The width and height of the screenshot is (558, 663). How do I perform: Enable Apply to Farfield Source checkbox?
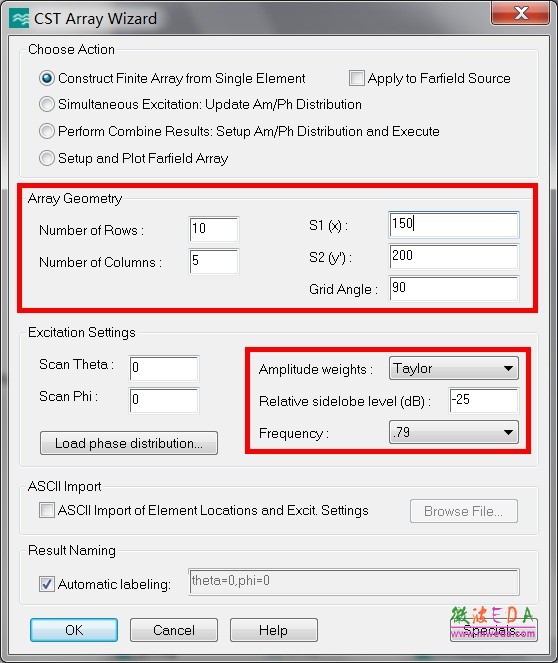click(x=357, y=78)
